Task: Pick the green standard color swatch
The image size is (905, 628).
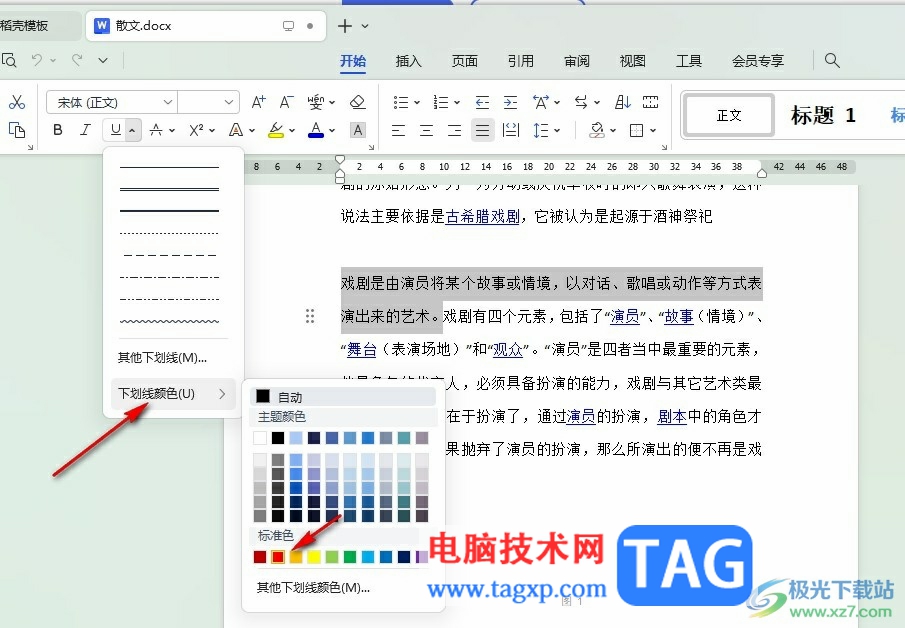Action: [350, 556]
